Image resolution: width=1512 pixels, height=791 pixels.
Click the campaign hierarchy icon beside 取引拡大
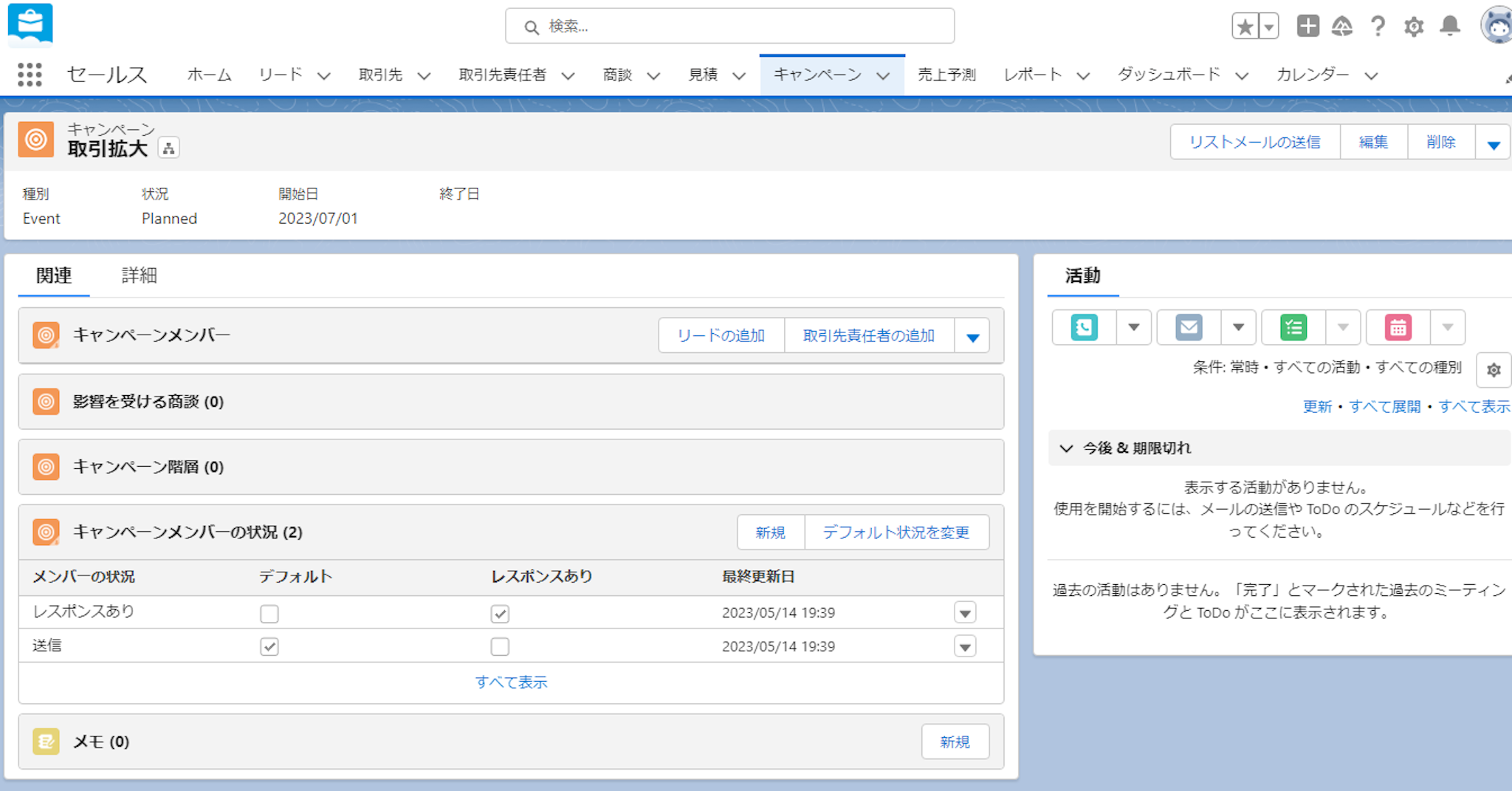tap(169, 148)
